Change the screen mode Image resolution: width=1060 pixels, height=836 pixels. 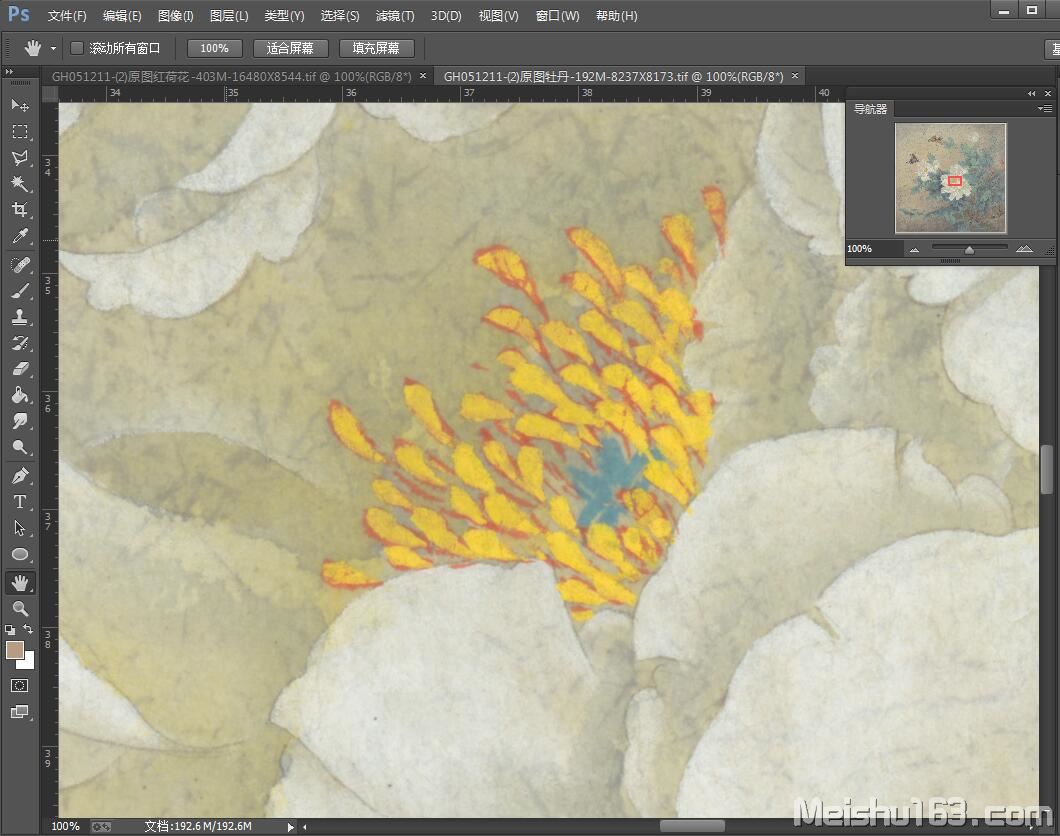tap(20, 712)
